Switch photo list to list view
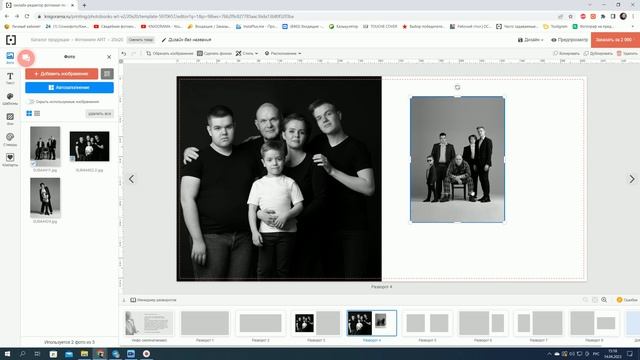Viewport: 640px width, 360px height. coord(37,113)
